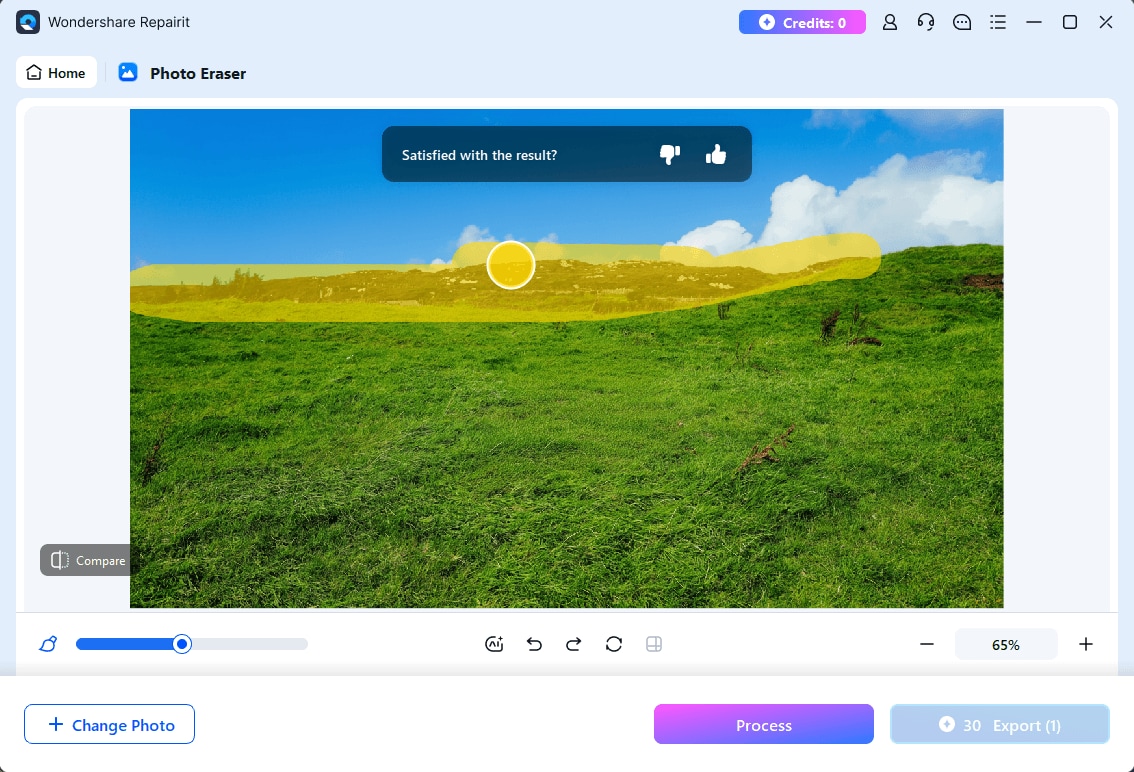This screenshot has height=772, width=1134.
Task: Go to the Home tab
Action: pyautogui.click(x=56, y=72)
